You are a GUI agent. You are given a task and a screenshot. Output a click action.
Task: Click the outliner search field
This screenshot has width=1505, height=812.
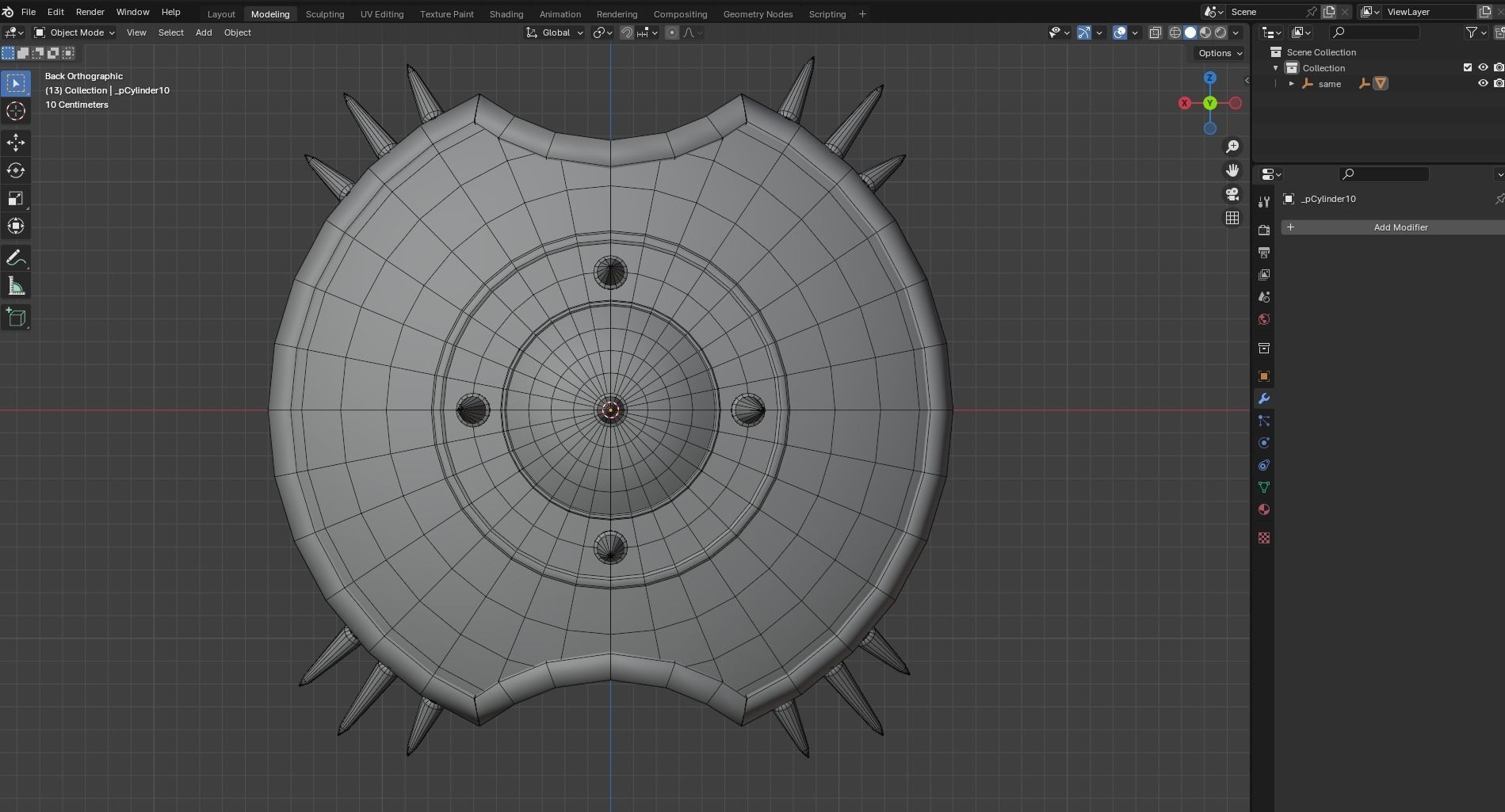tap(1374, 32)
